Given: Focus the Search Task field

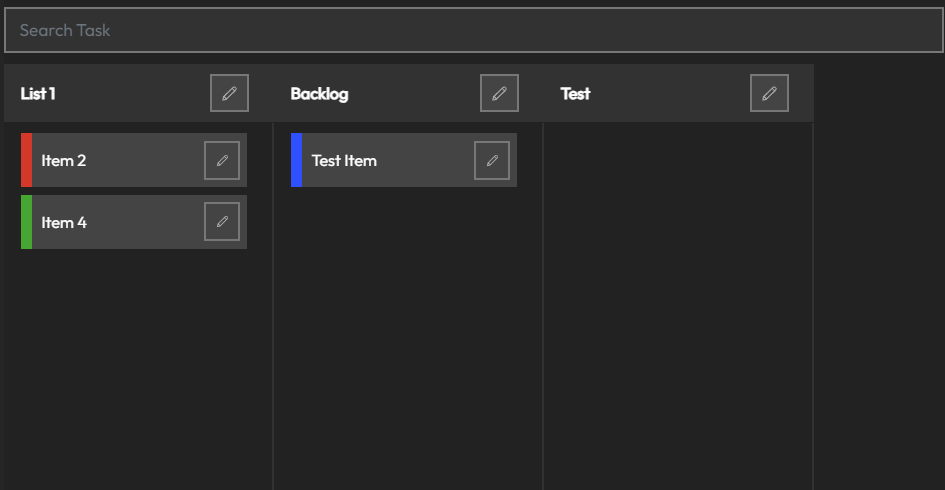Looking at the screenshot, I should point(472,30).
